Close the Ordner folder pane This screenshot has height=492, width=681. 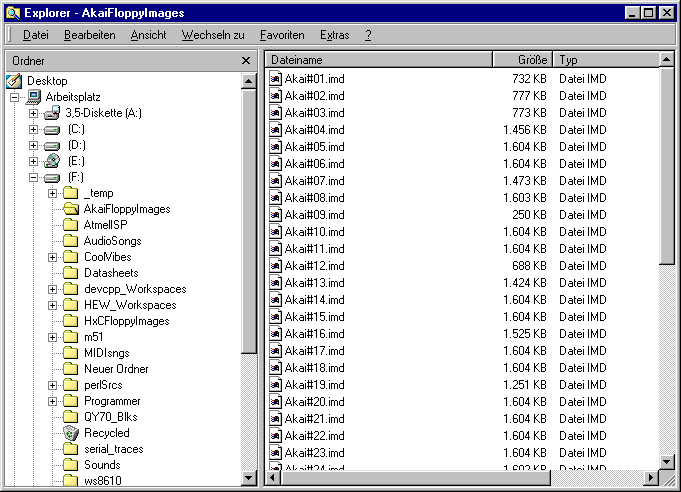coord(246,61)
